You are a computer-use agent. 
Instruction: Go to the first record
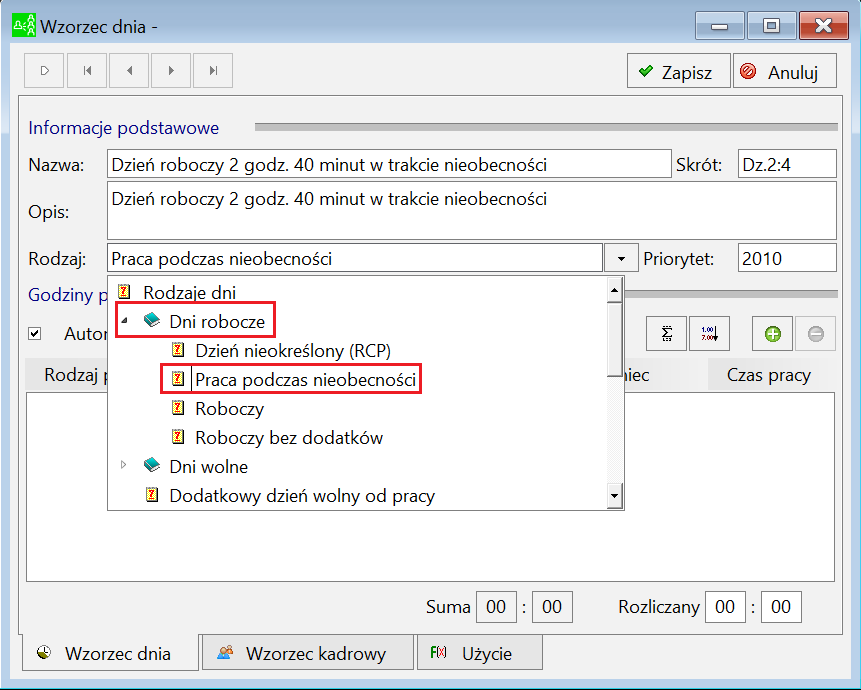coord(87,70)
